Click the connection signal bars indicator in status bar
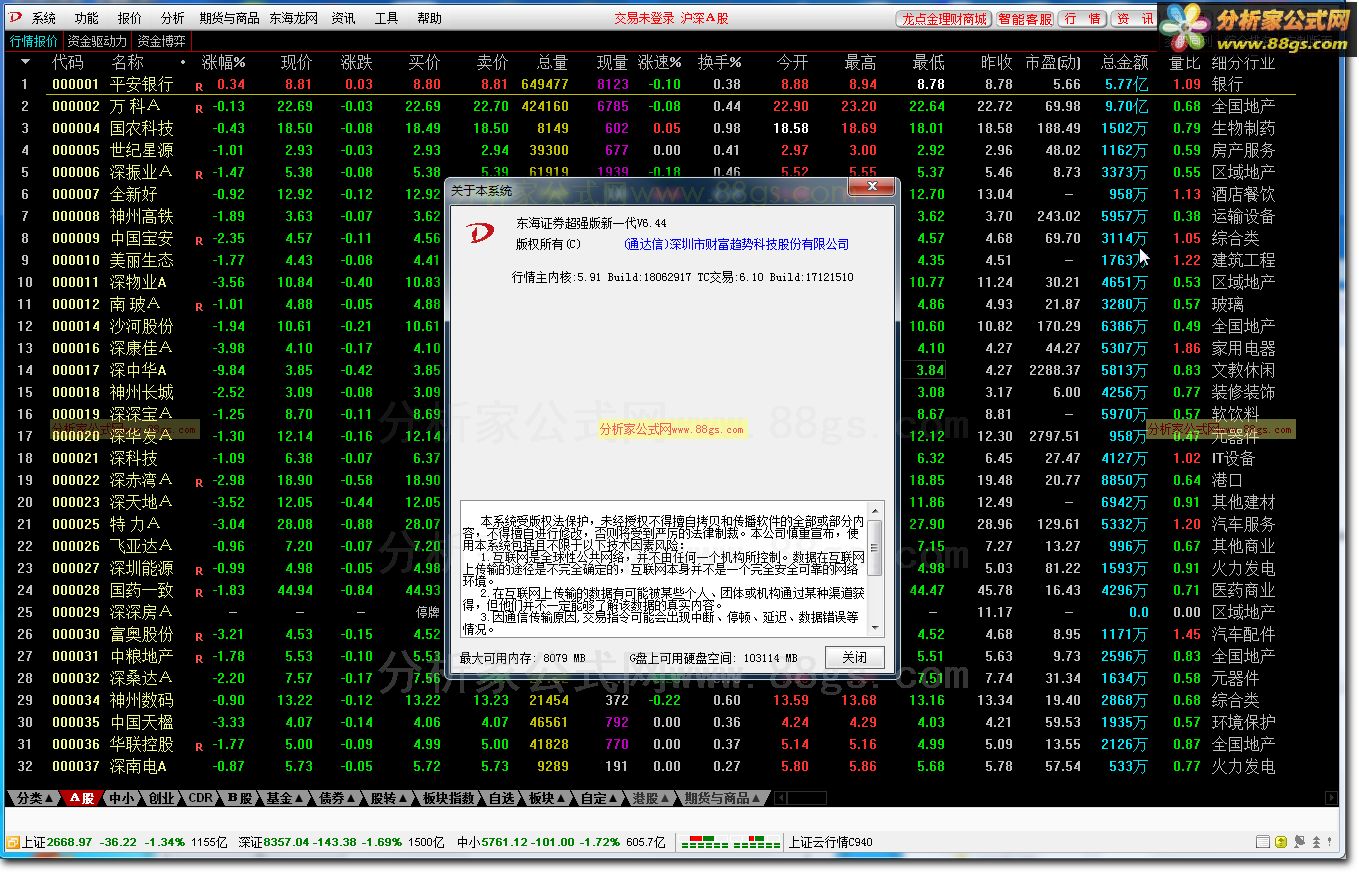The width and height of the screenshot is (1359, 872). (731, 842)
